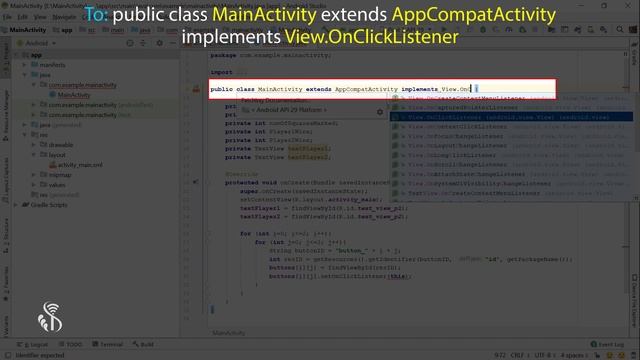The width and height of the screenshot is (640, 360).
Task: Expand the folded import block
Action: (241, 72)
